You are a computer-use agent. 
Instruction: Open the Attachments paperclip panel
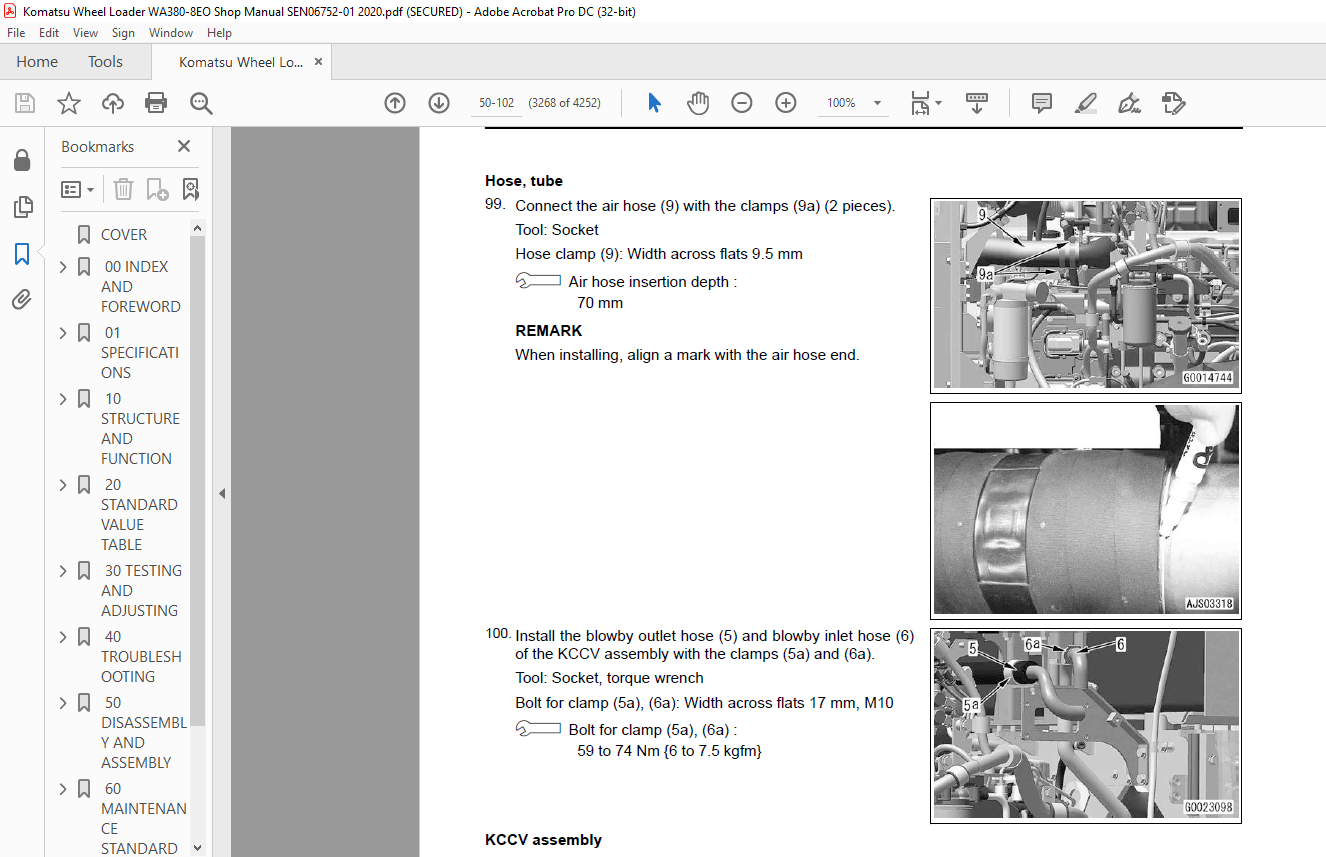point(22,299)
